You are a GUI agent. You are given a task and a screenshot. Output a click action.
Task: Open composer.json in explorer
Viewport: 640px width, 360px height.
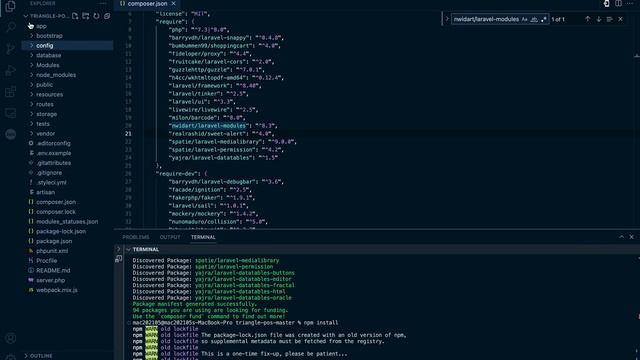pyautogui.click(x=56, y=202)
